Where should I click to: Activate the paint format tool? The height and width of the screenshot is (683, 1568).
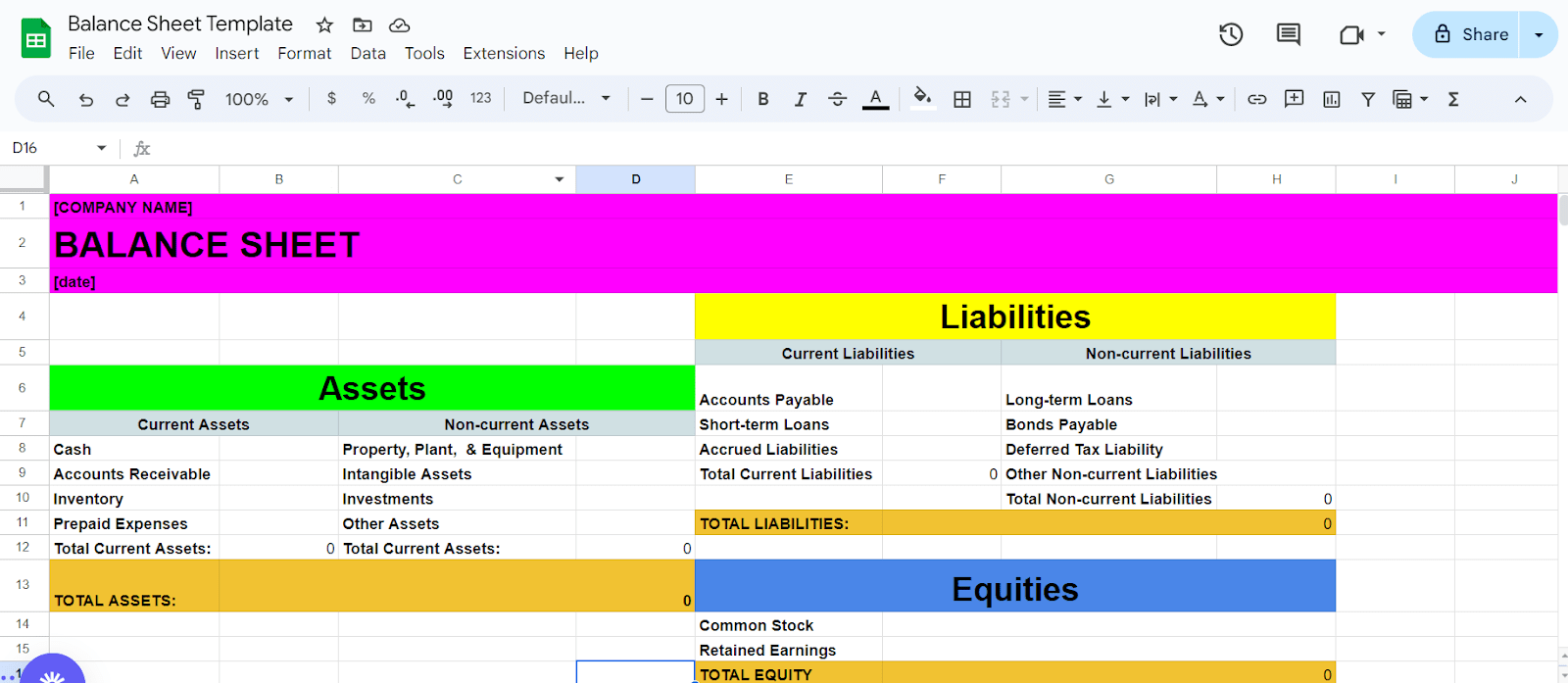196,99
